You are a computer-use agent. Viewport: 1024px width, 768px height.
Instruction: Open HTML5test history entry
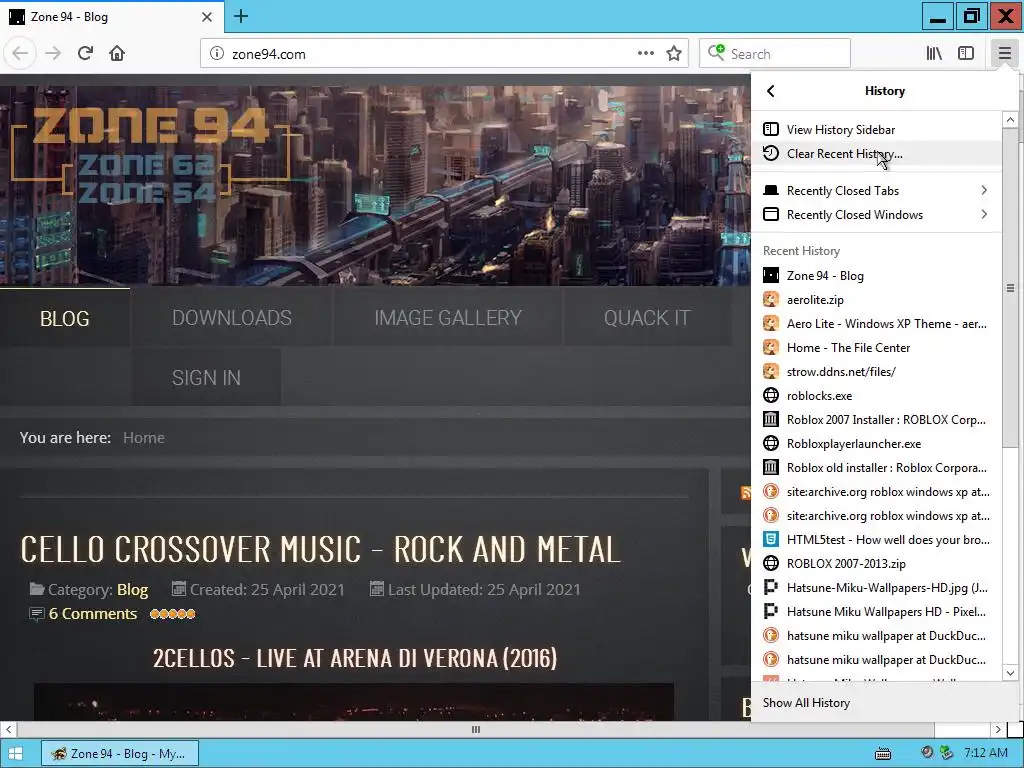[876, 539]
